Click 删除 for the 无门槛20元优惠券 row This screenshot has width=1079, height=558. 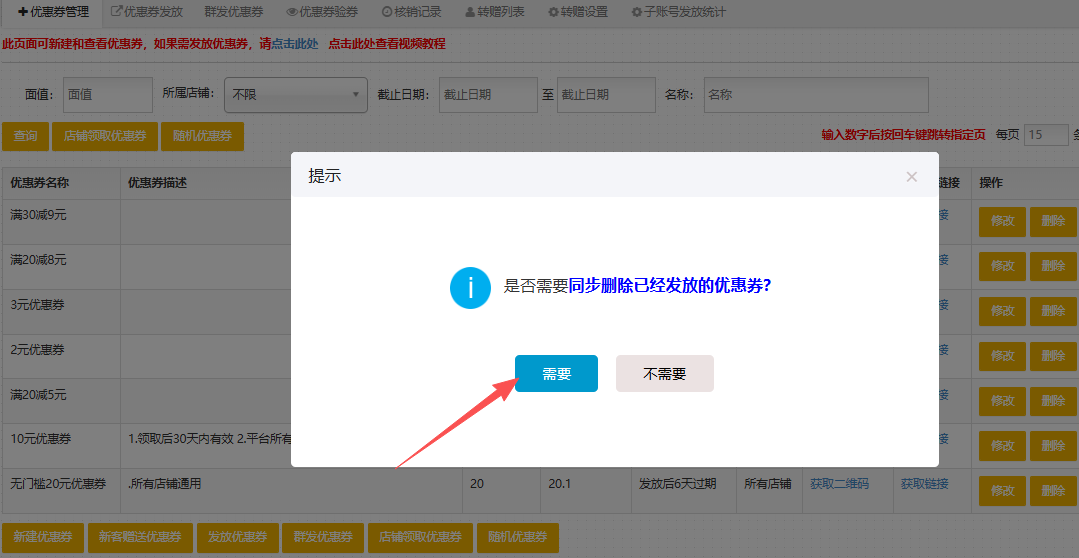pos(1053,491)
